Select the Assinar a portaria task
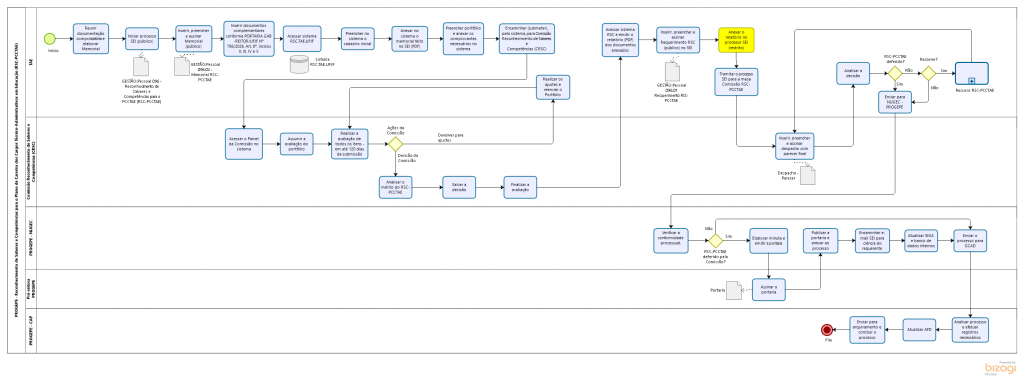This screenshot has height=387, width=1024. [x=769, y=290]
